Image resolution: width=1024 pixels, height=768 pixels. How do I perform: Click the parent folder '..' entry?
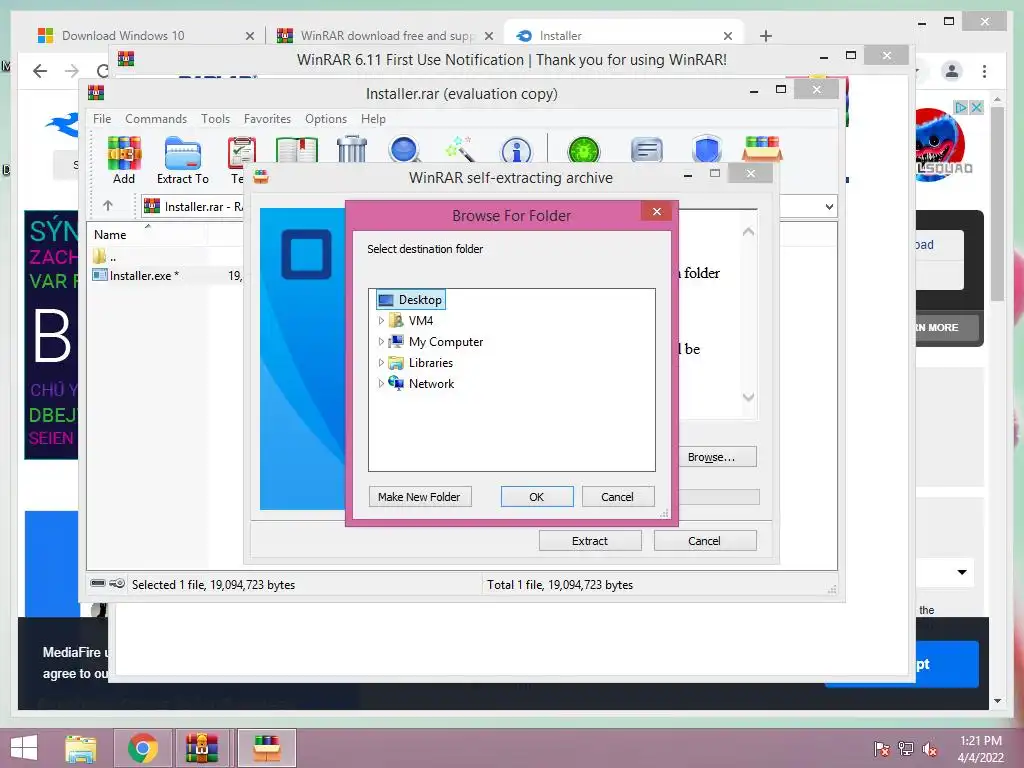tap(104, 255)
